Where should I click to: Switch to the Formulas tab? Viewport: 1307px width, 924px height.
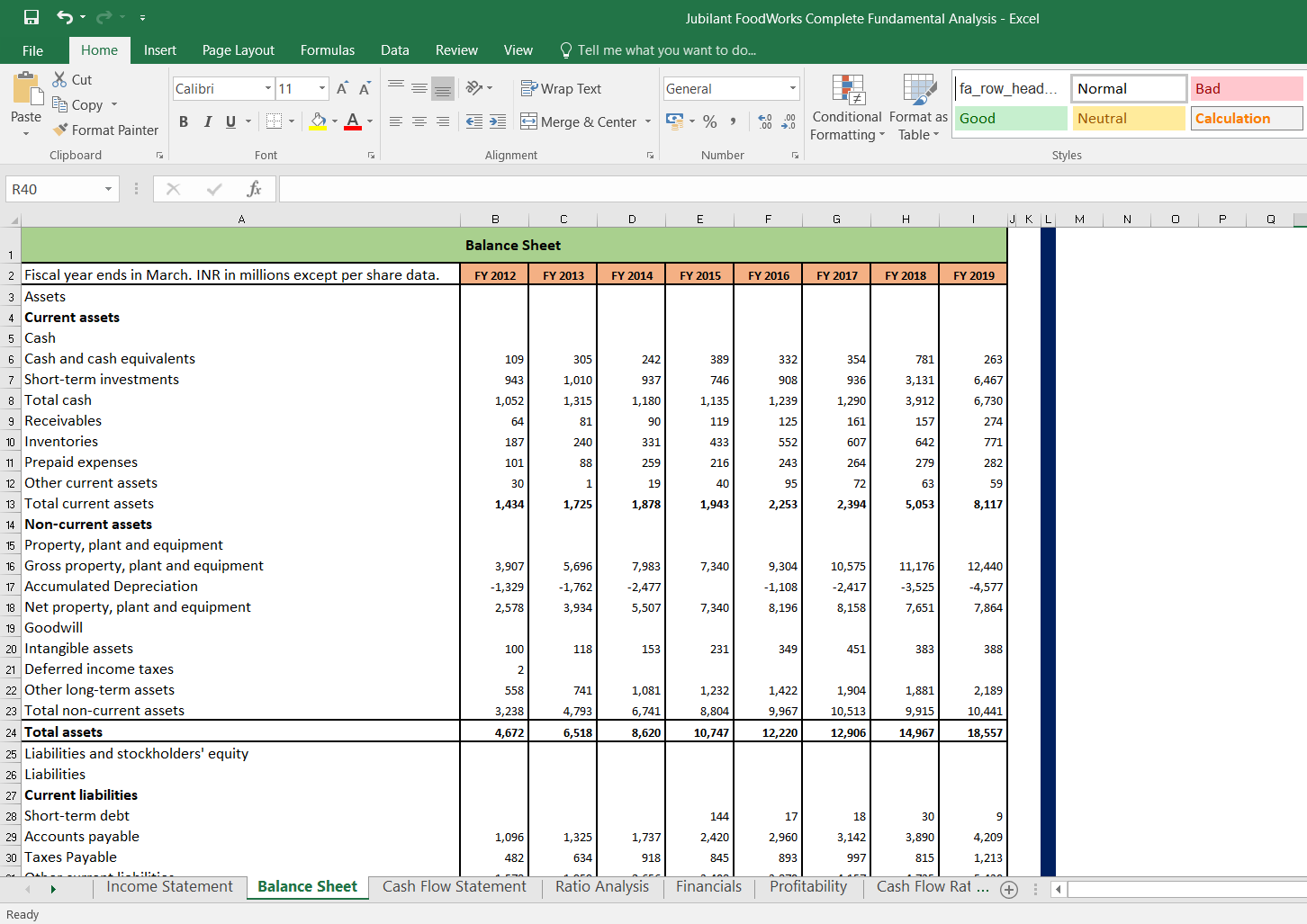(328, 50)
